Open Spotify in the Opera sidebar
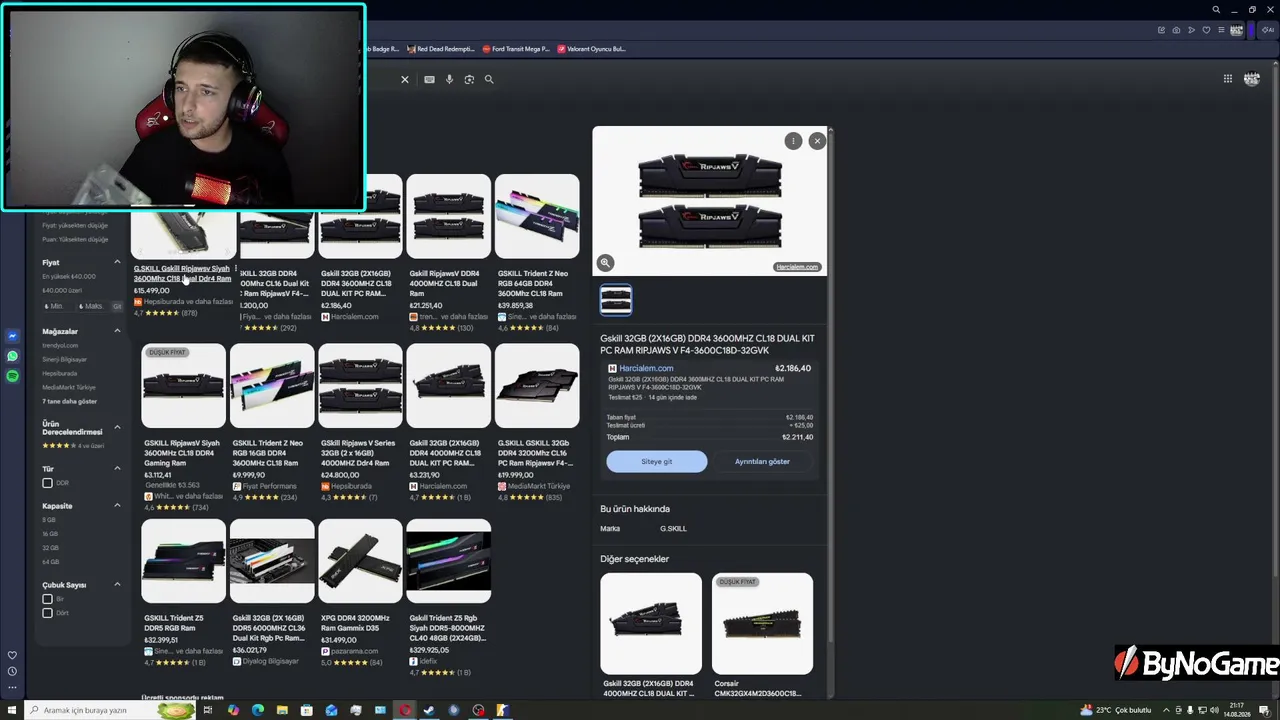 point(12,376)
